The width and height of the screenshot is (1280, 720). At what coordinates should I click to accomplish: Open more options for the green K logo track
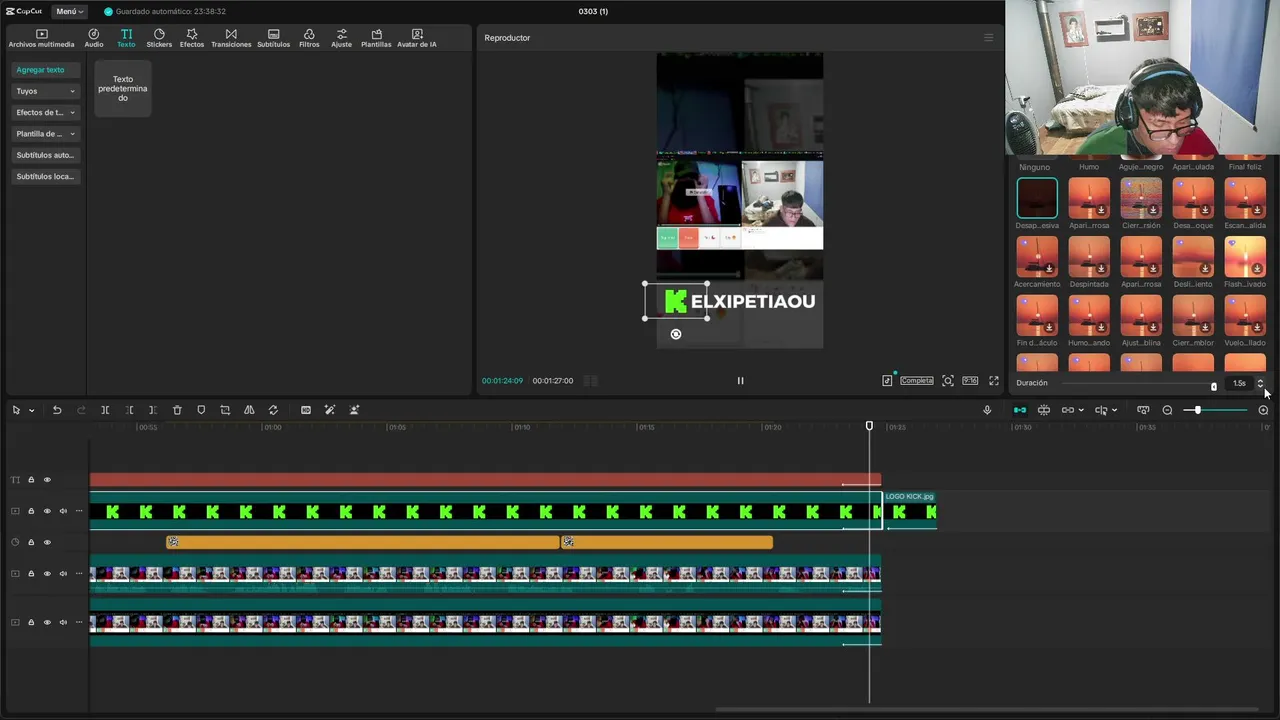tap(79, 511)
